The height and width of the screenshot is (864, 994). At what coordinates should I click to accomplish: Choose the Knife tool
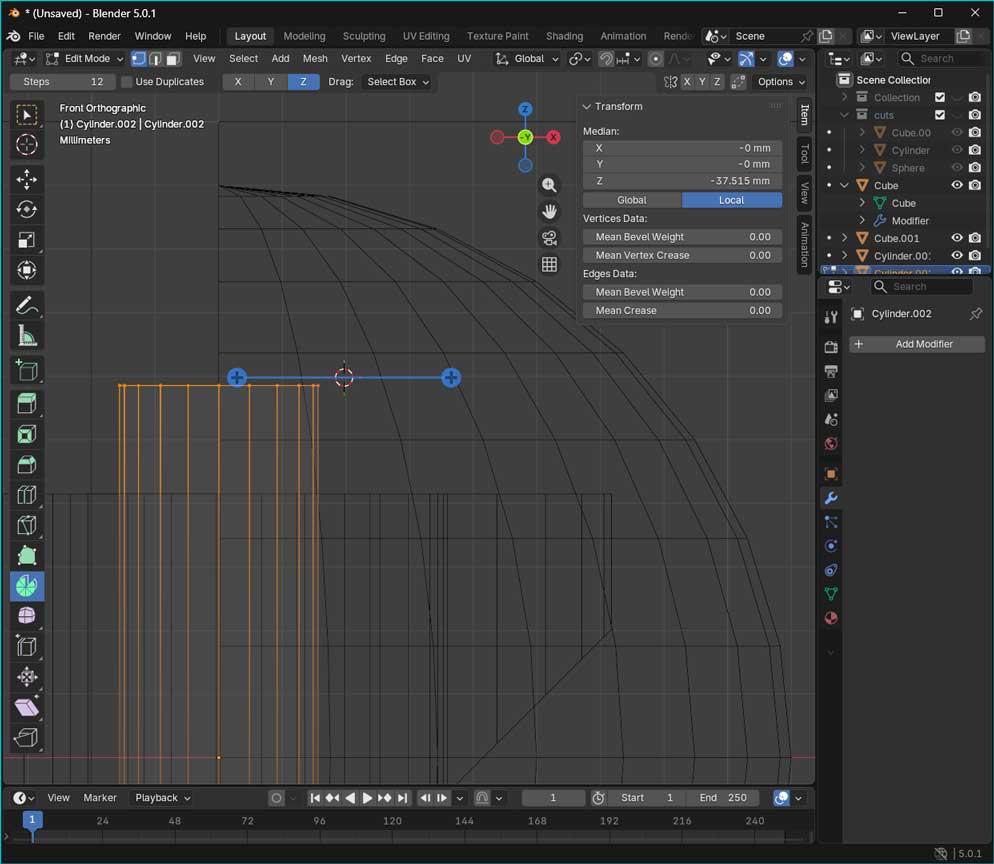click(27, 525)
